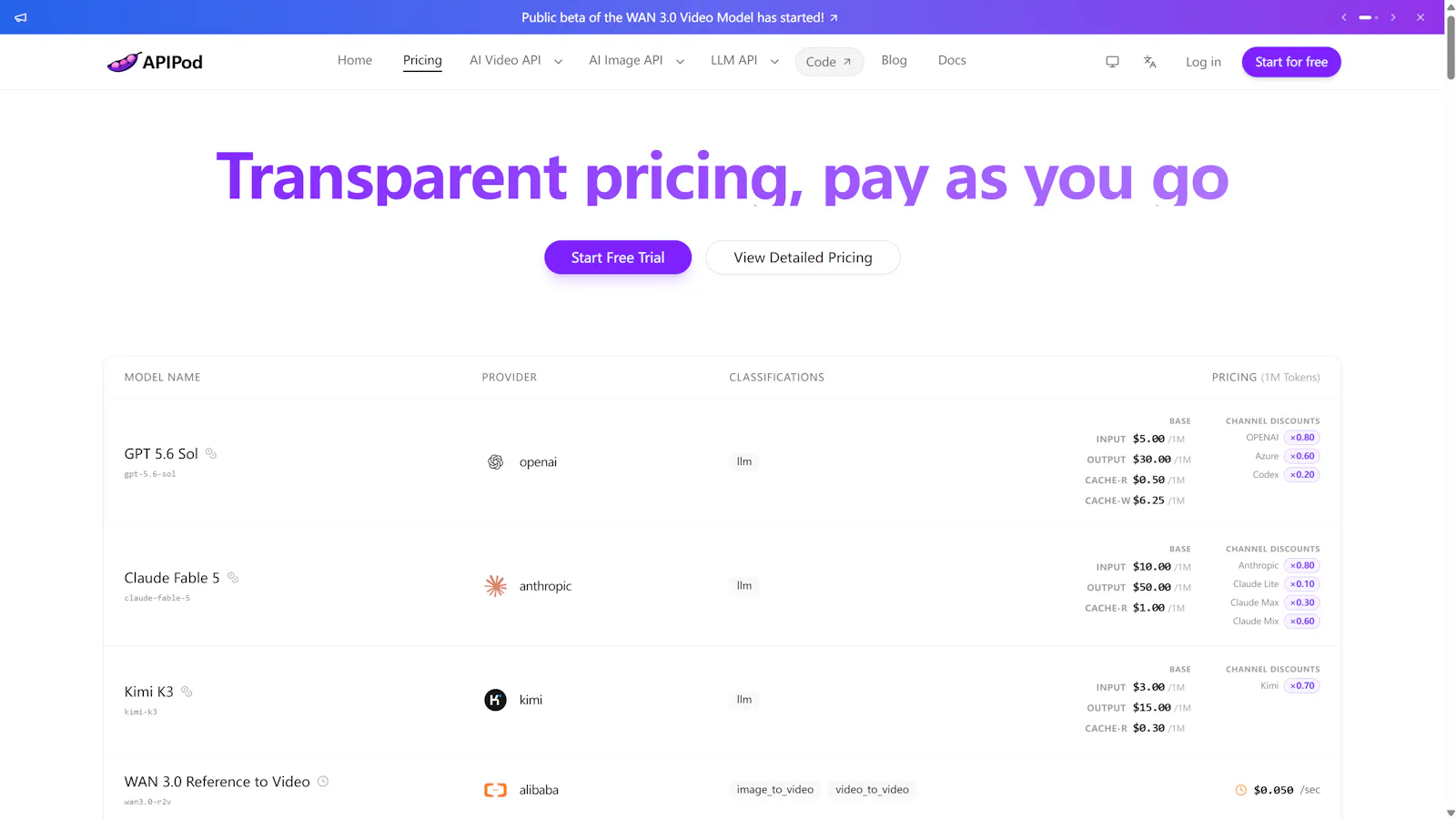Click the Alibaba provider logo
Screen dimensions: 1456x819
pyautogui.click(x=495, y=790)
